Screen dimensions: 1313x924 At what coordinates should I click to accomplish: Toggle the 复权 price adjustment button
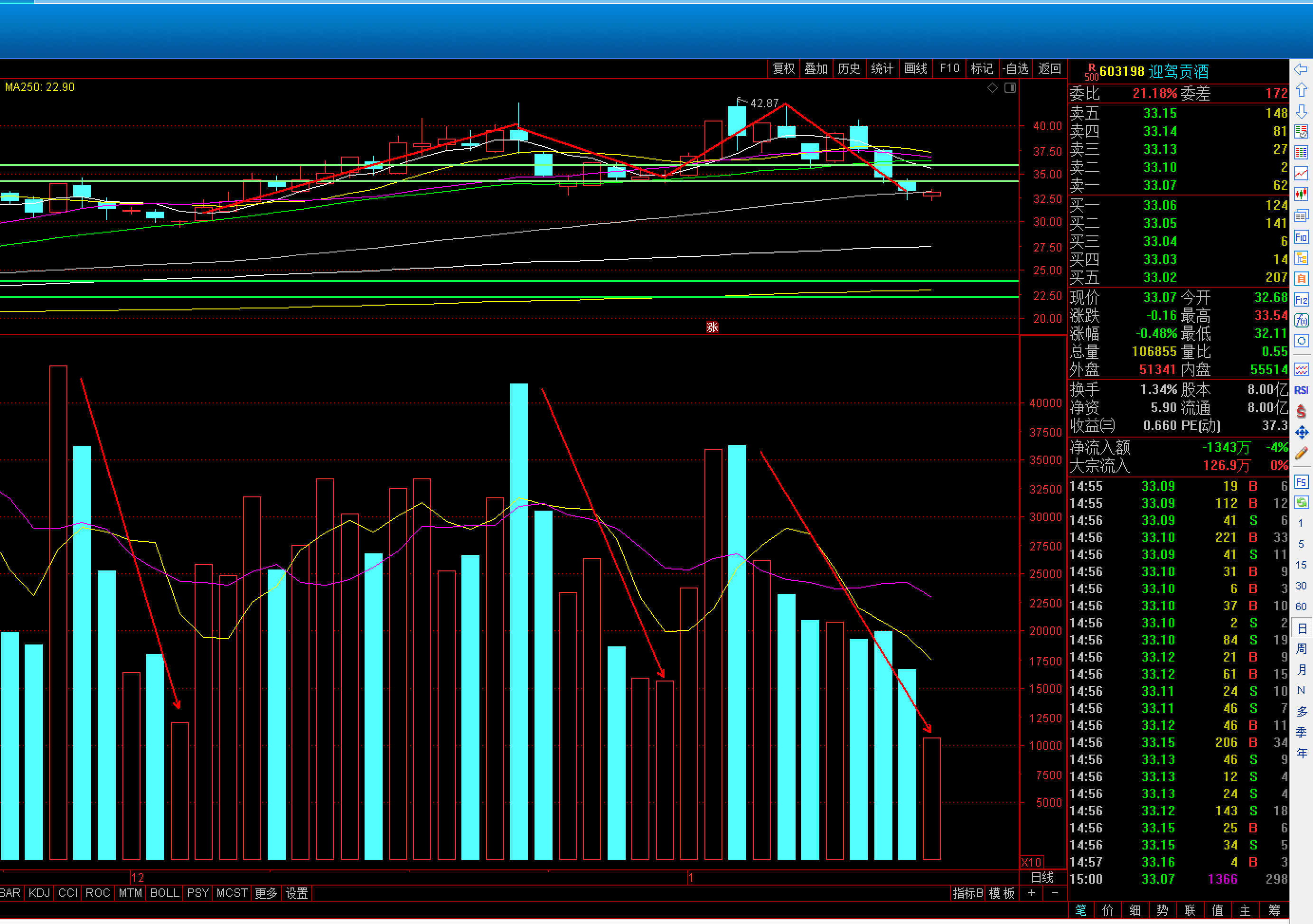click(x=783, y=69)
